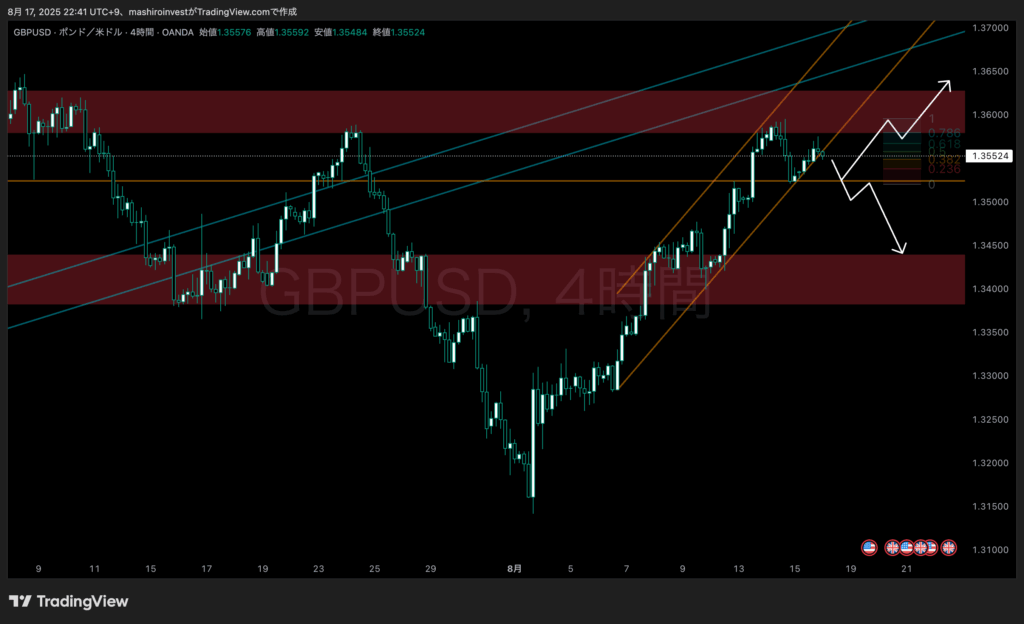Click the white current price label on the price axis

pos(990,156)
